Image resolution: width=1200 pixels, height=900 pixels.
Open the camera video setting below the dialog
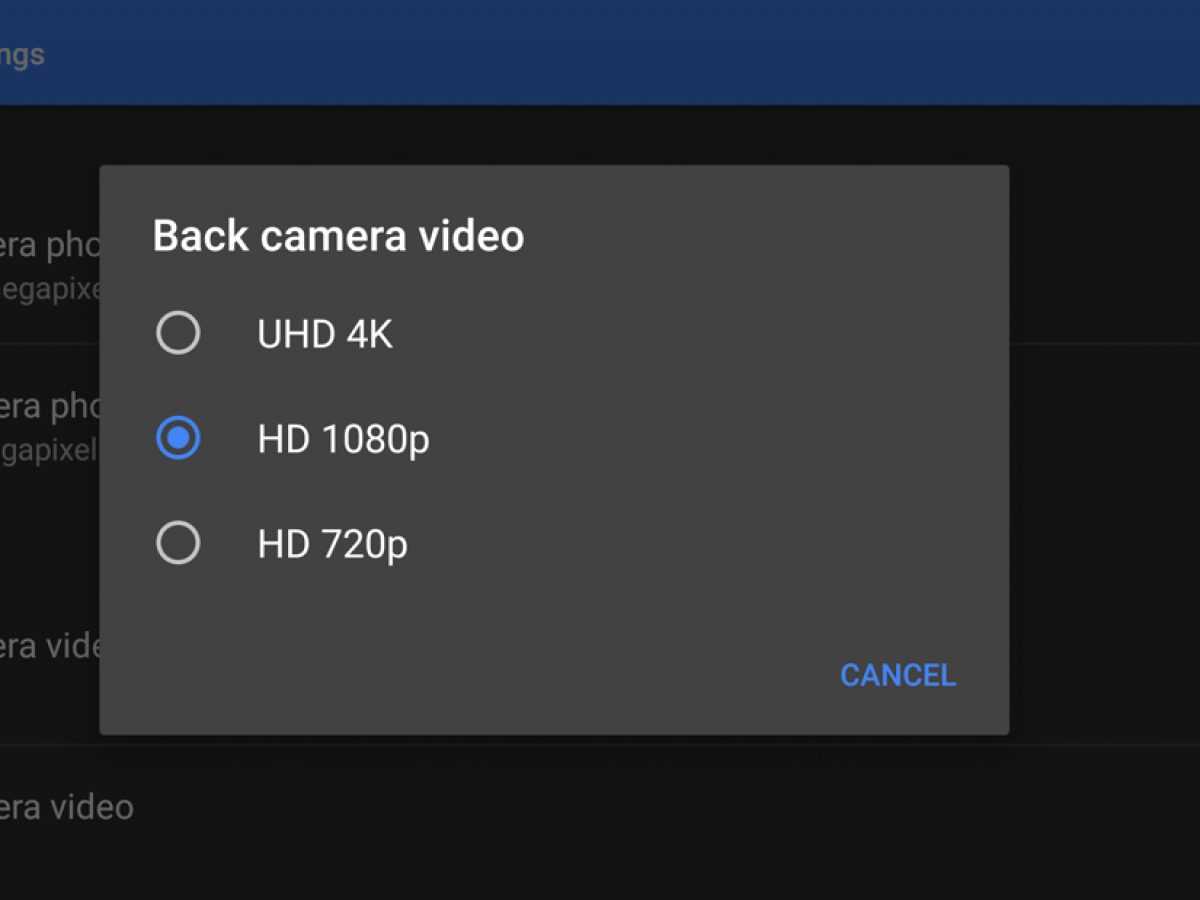[66, 807]
